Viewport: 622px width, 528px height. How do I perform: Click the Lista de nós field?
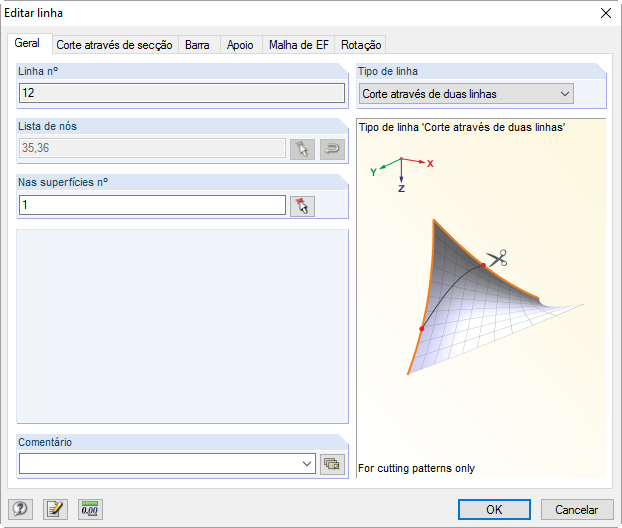click(152, 149)
